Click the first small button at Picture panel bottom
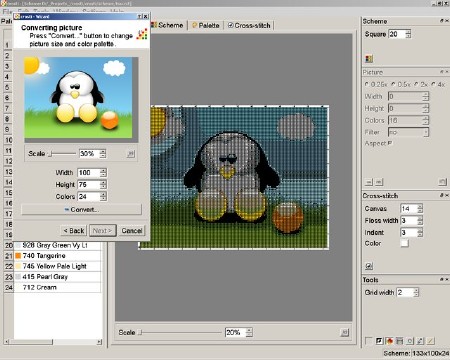Image resolution: width=450 pixels, height=360 pixels. (369, 182)
